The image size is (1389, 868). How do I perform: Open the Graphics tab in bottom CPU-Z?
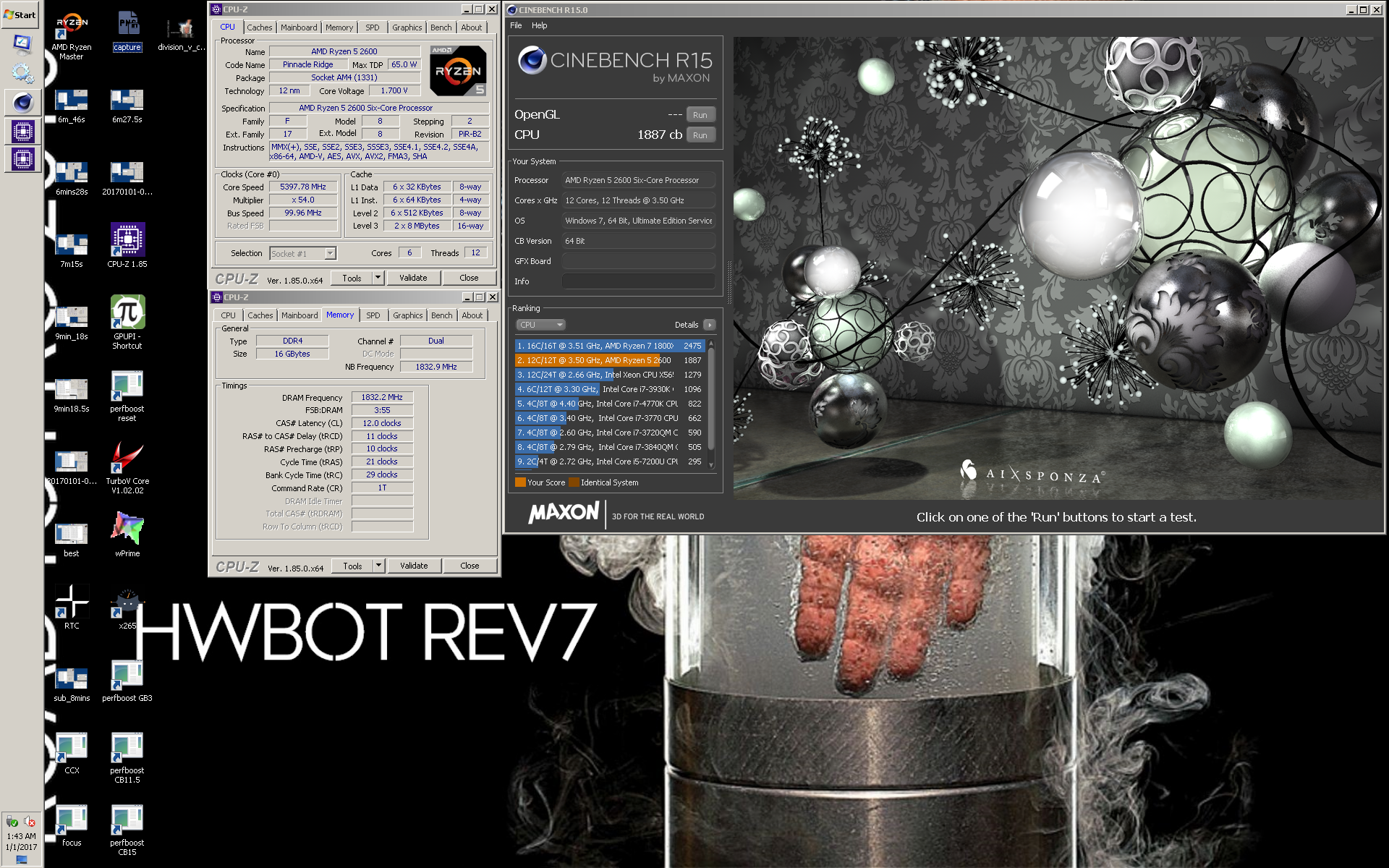tap(408, 315)
